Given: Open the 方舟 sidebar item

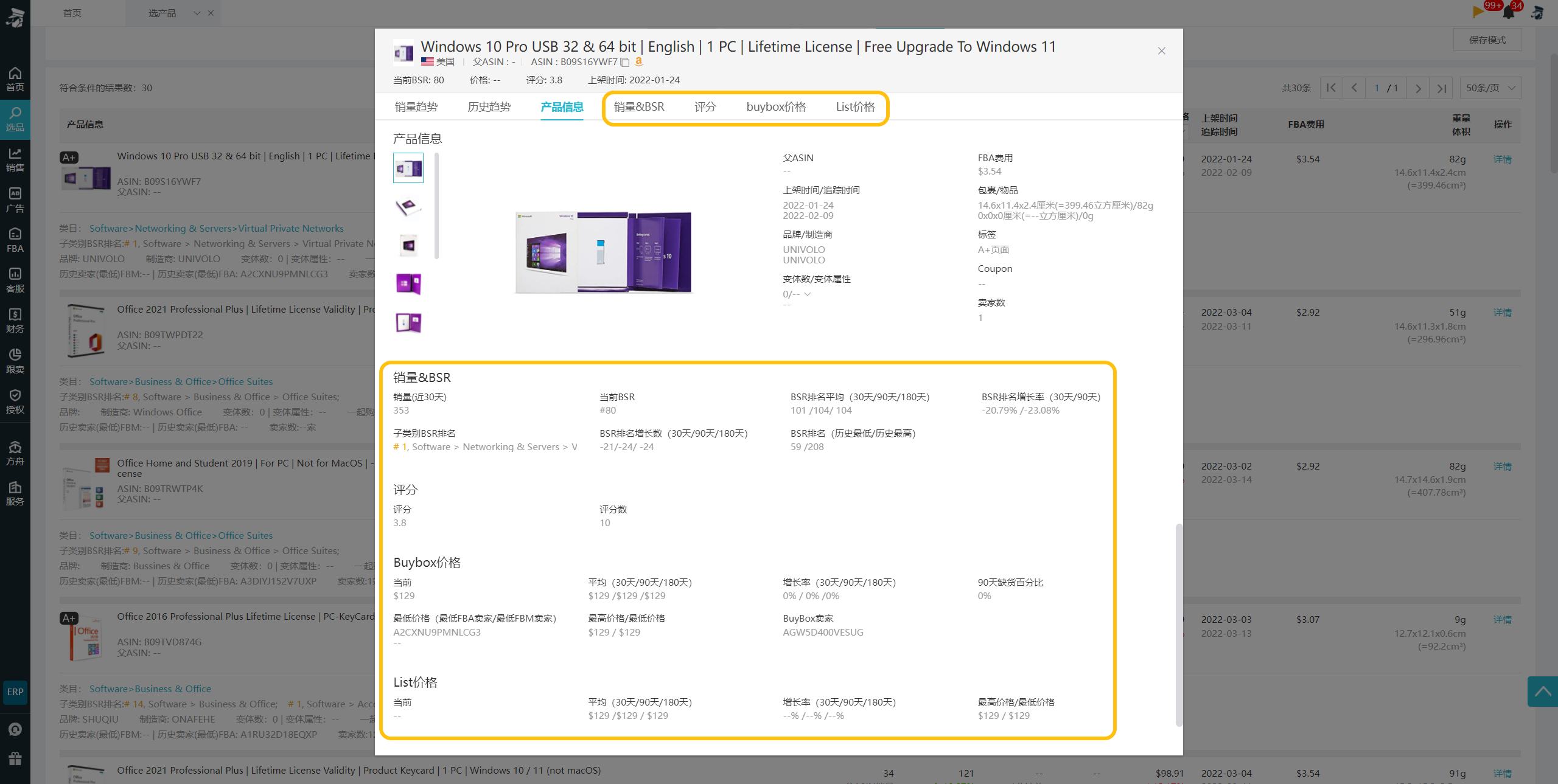Looking at the screenshot, I should pos(15,453).
